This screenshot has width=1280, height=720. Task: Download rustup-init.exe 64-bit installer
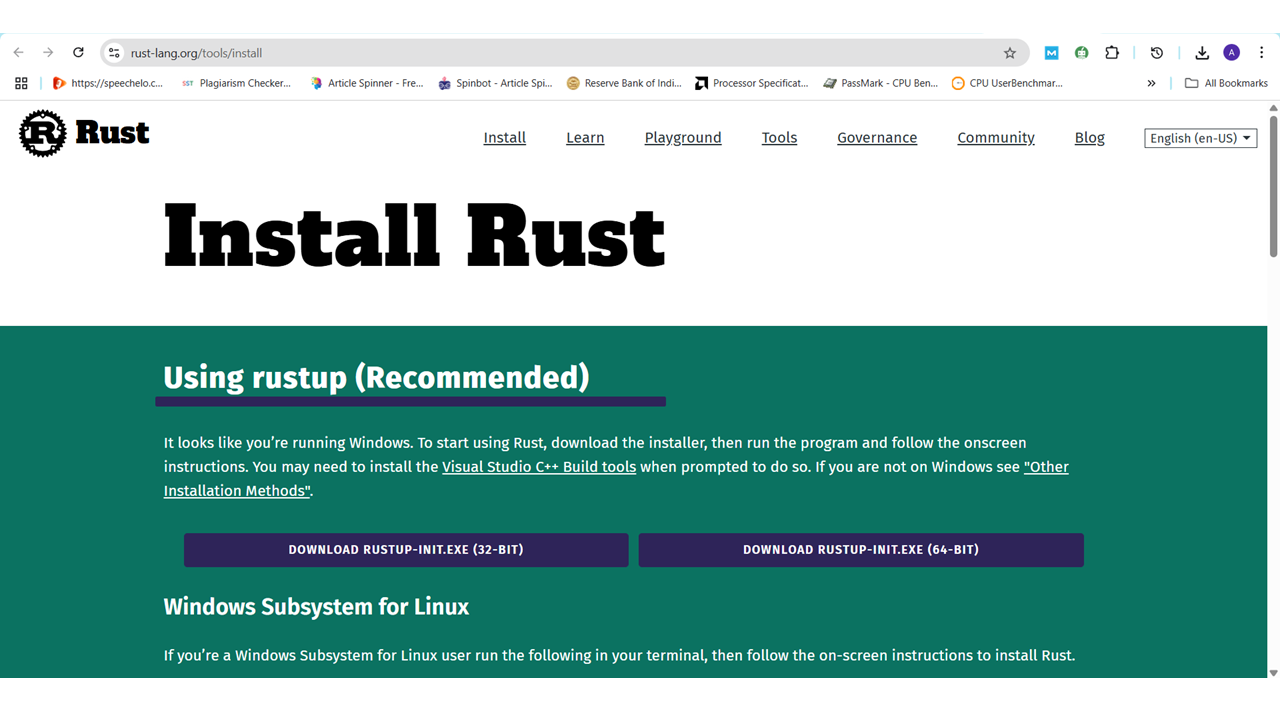861,550
